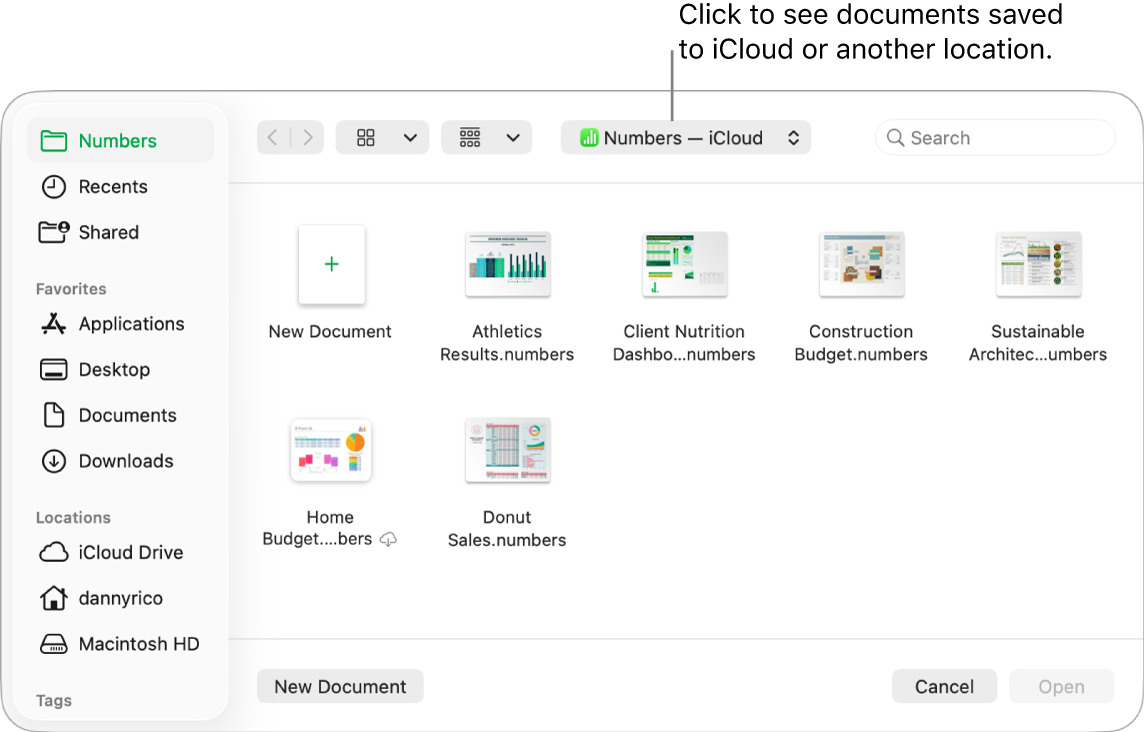Cancel the open dialog
This screenshot has width=1144, height=732.
944,686
